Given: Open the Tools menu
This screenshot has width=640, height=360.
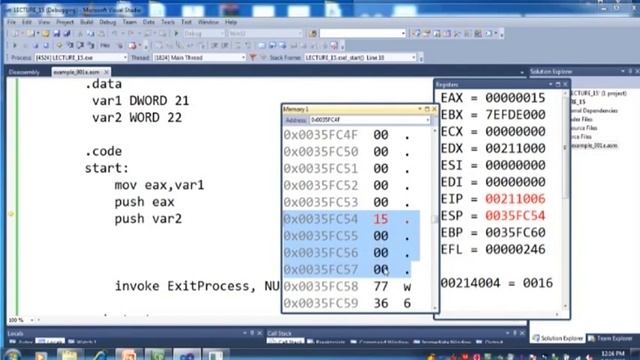Looking at the screenshot, I should point(168,22).
